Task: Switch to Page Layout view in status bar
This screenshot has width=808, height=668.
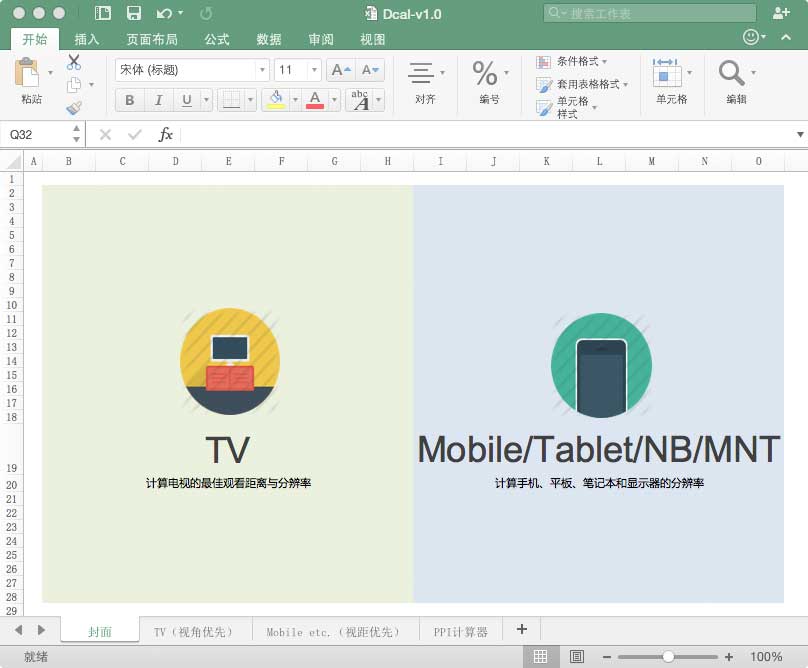Action: tap(576, 656)
